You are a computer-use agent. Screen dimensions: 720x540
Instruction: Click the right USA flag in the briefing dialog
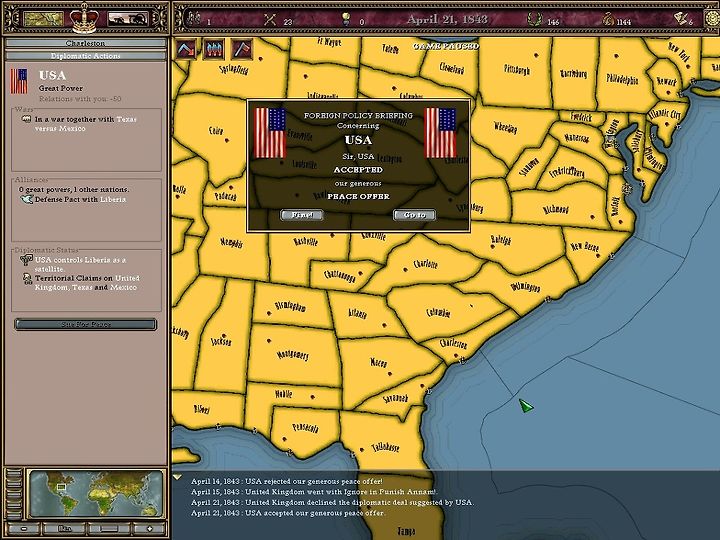coord(440,133)
